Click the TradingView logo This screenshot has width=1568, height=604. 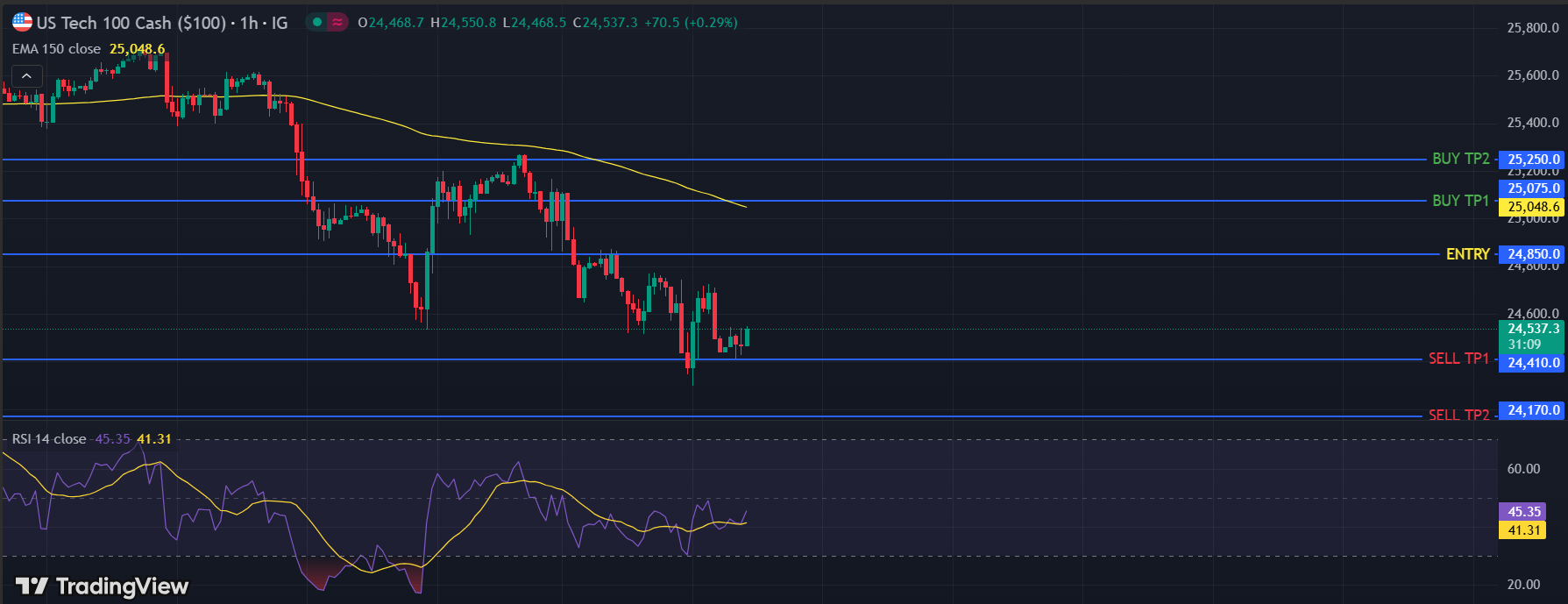coord(102,586)
